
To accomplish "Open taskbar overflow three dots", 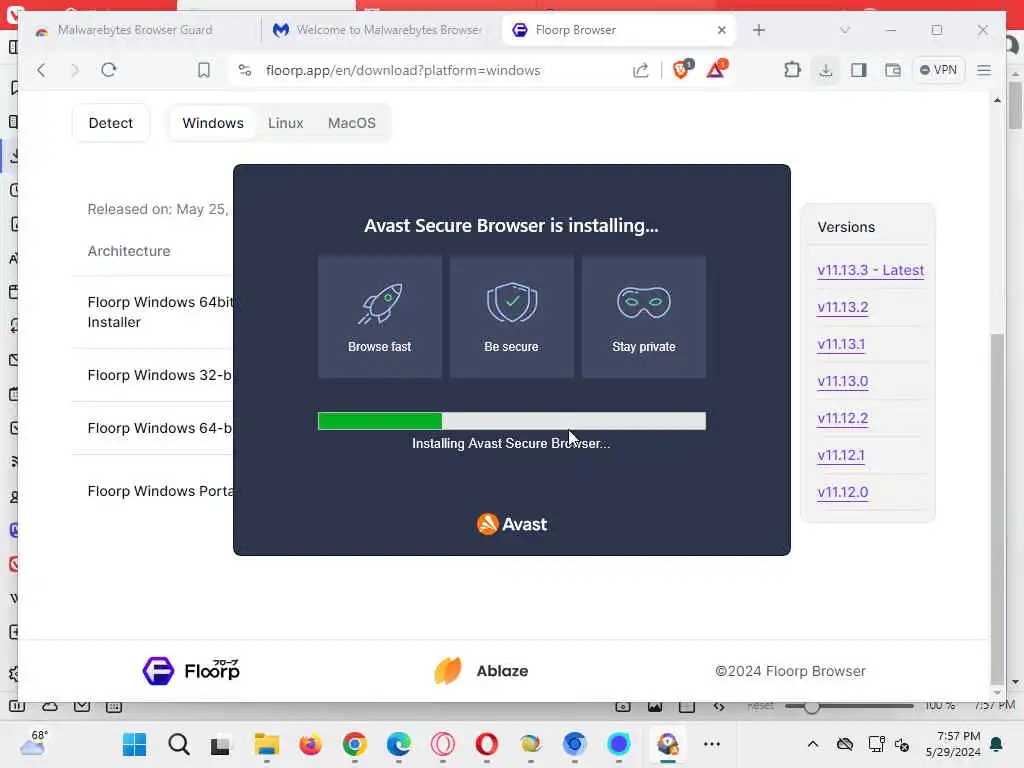I will 712,744.
